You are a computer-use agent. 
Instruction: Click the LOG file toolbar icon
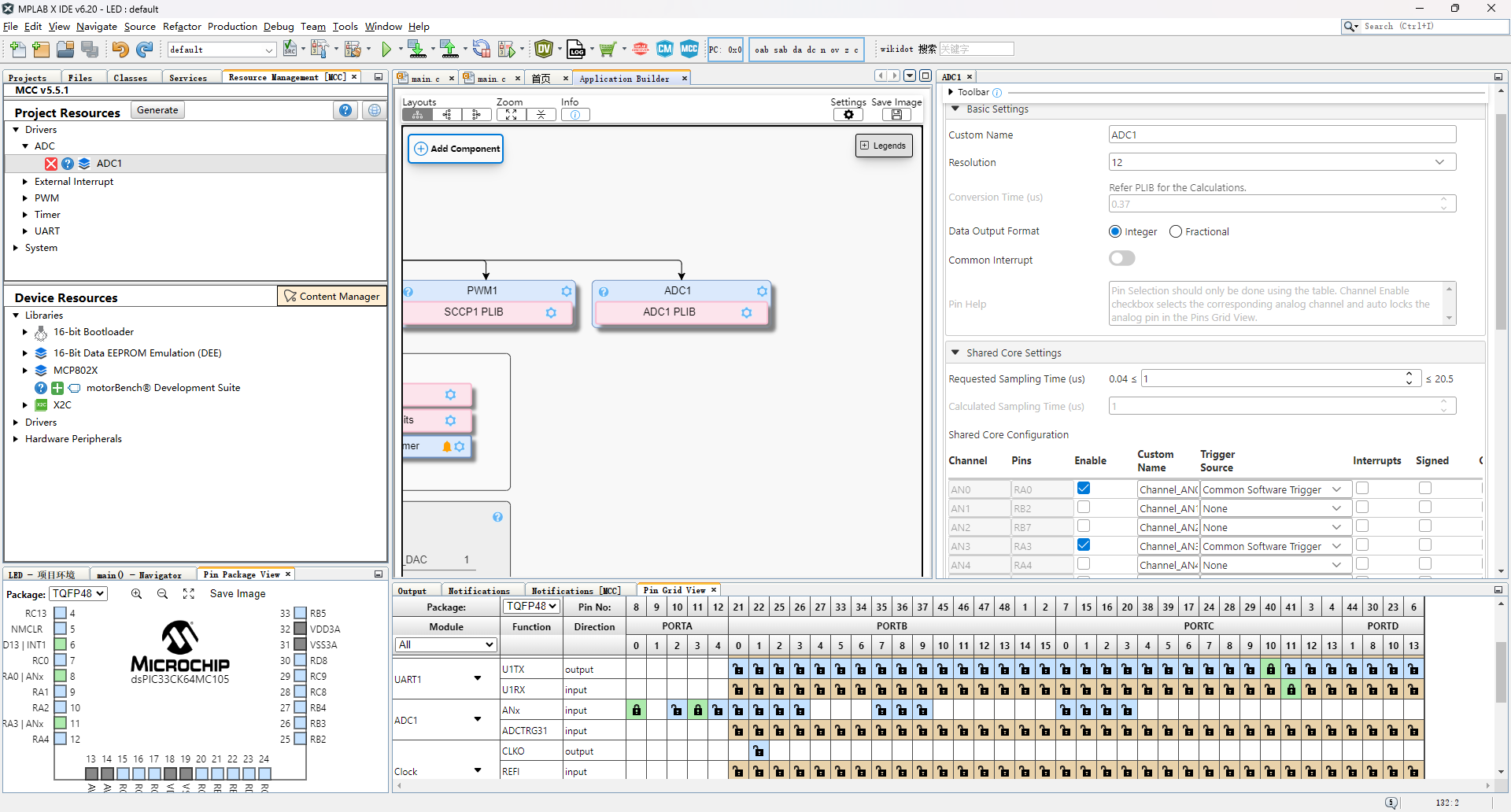point(576,50)
